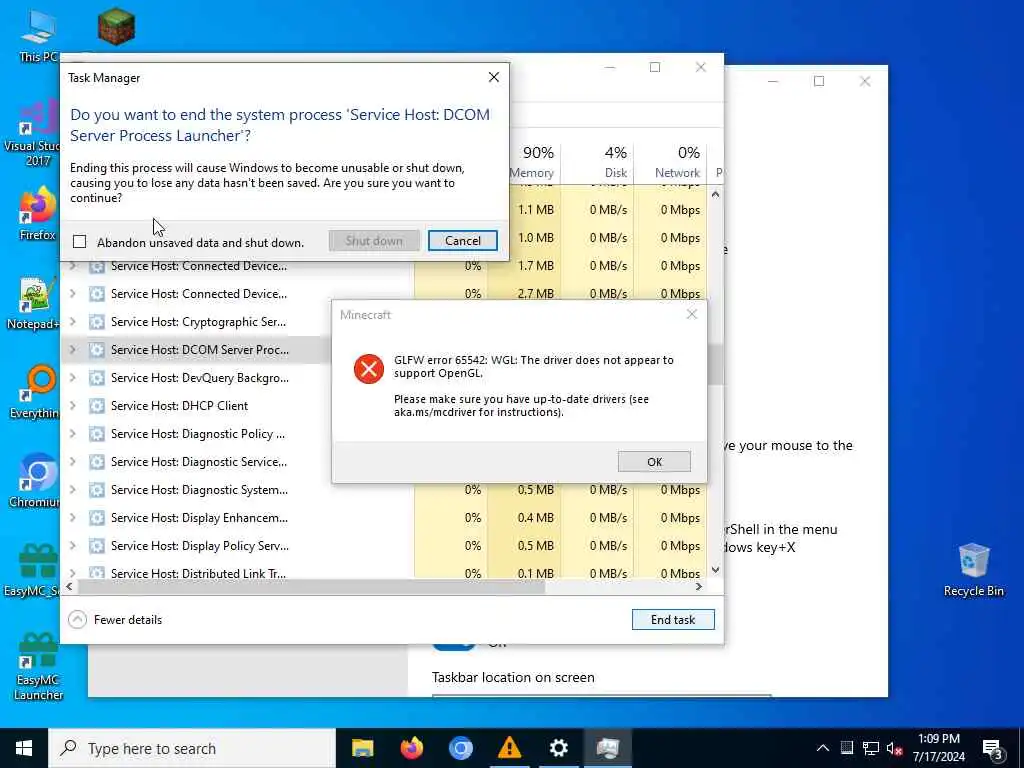Open Settings gear in taskbar

coord(558,748)
